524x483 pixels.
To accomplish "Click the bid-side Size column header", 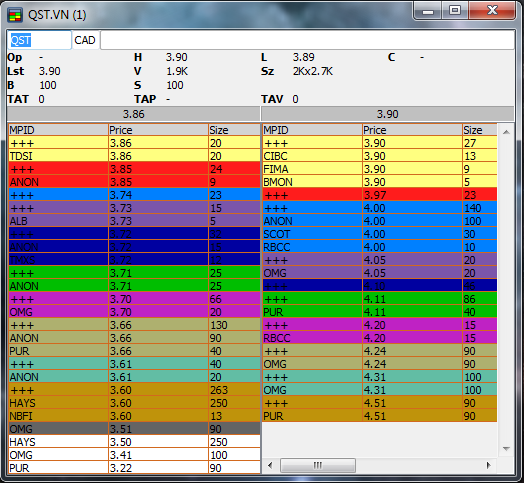I will click(x=234, y=130).
